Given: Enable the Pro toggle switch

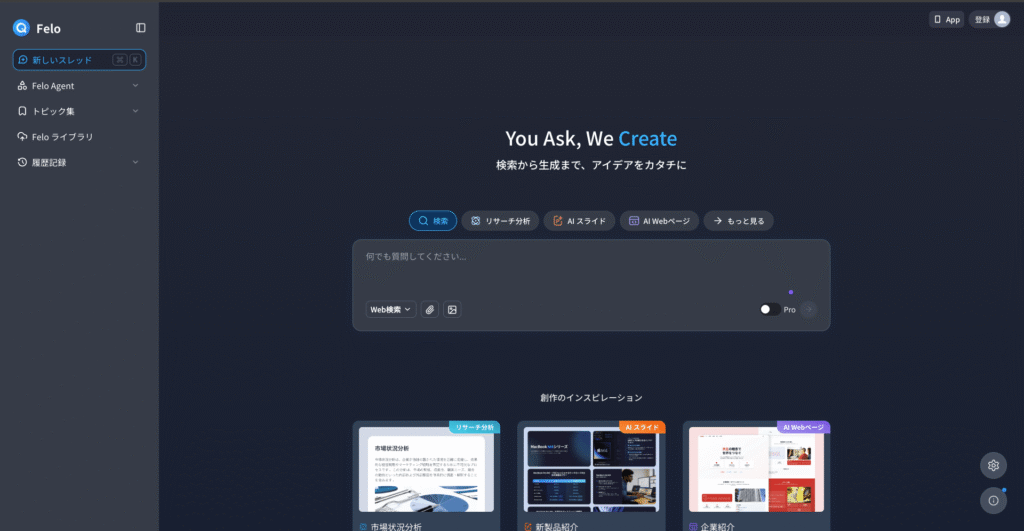Looking at the screenshot, I should click(769, 310).
